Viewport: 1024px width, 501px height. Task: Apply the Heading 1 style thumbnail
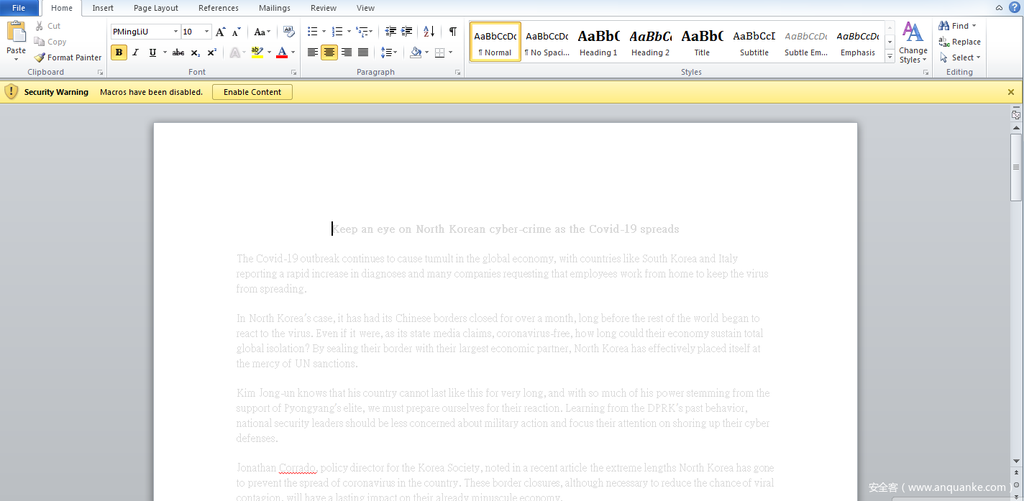click(598, 42)
